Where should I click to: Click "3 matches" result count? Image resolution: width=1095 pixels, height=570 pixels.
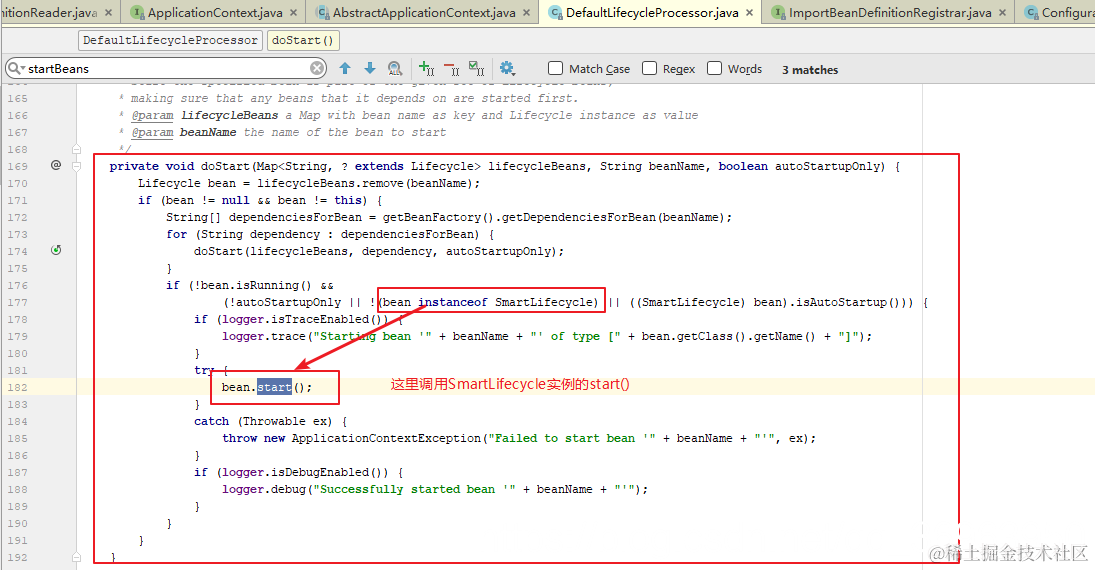(810, 70)
